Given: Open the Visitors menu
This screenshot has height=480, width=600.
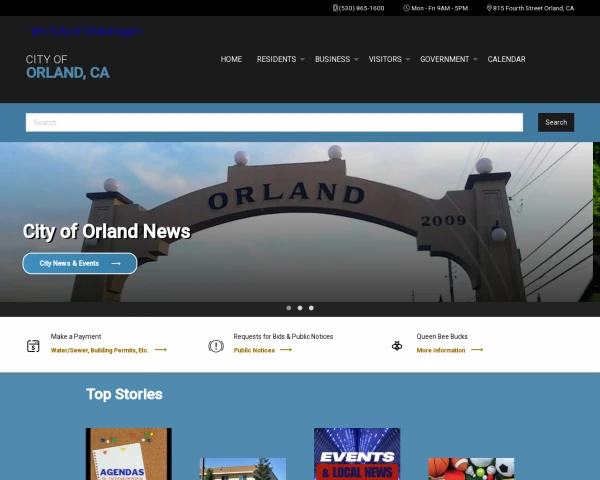Looking at the screenshot, I should click(x=385, y=59).
